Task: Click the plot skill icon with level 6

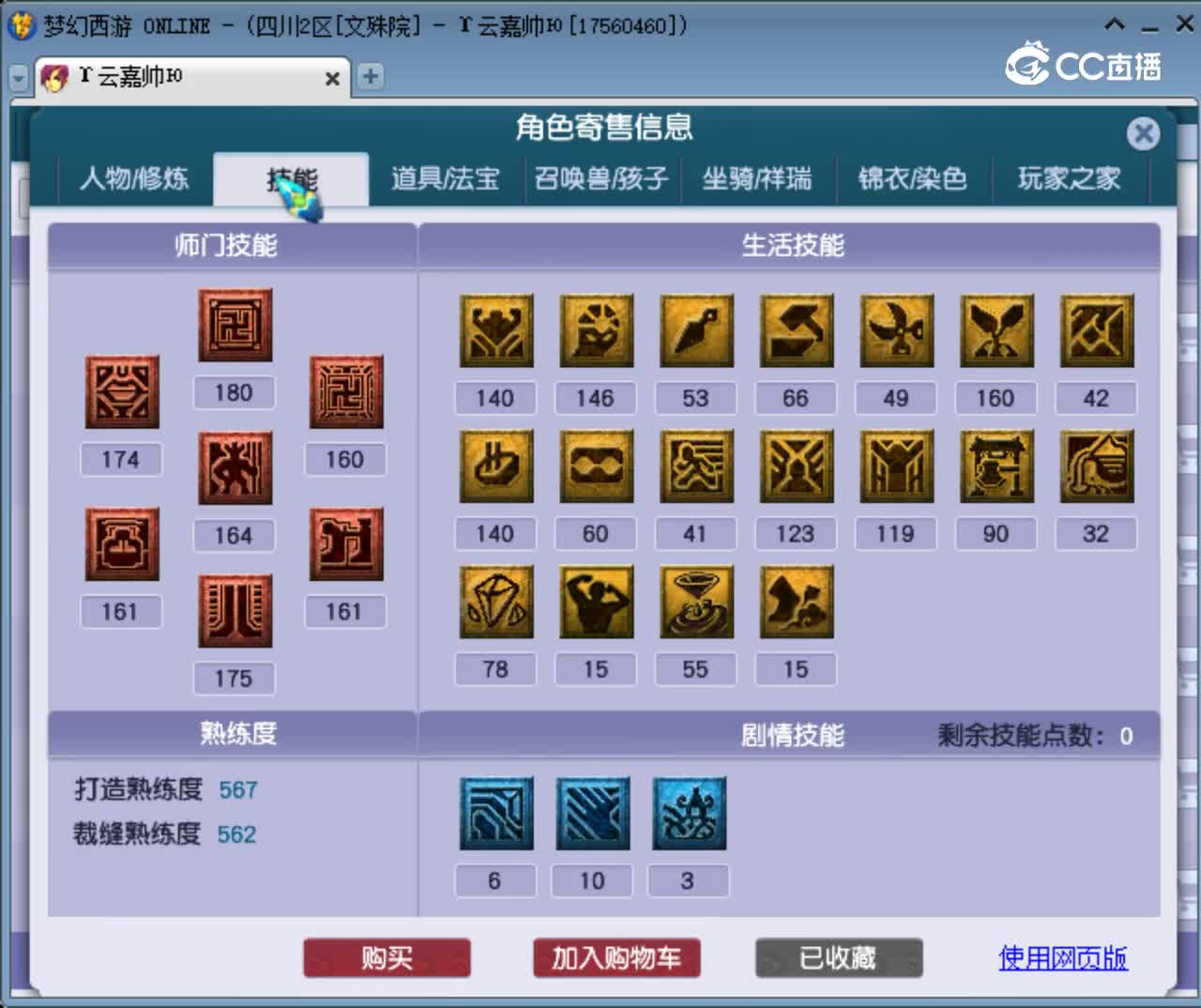Action: click(x=496, y=814)
